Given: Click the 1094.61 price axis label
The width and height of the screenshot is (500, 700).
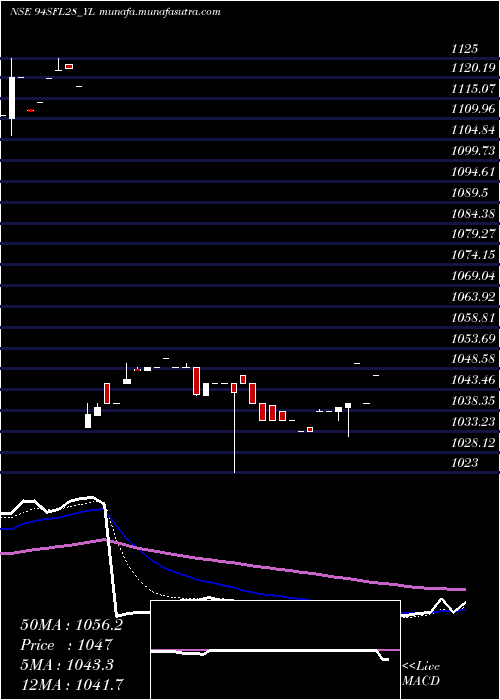Looking at the screenshot, I should 473,171.
